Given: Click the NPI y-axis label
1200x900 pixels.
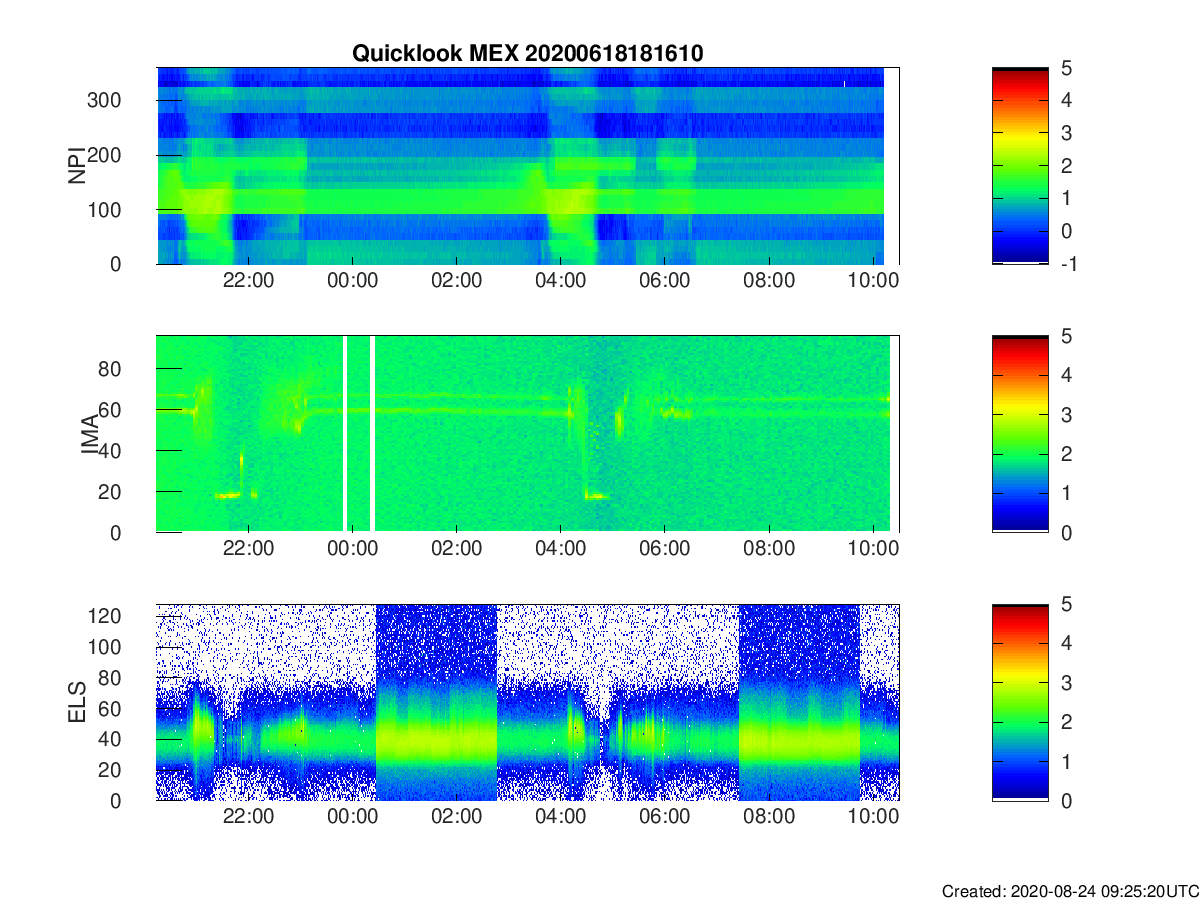Looking at the screenshot, I should 76,166.
